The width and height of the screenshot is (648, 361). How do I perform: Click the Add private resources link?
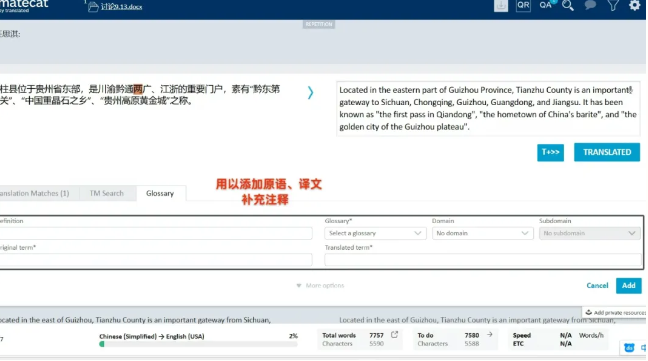pos(619,313)
